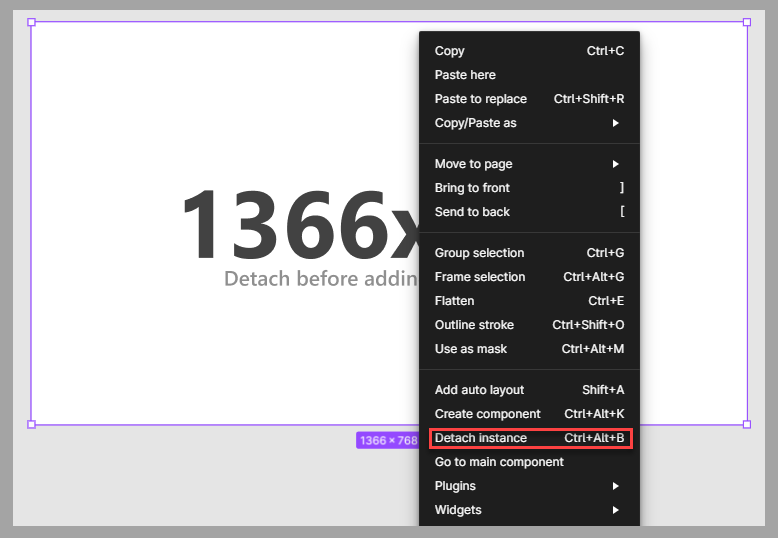Screen dimensions: 778x538
Task: Click the top-left selection resize handle
Action: click(x=31, y=22)
